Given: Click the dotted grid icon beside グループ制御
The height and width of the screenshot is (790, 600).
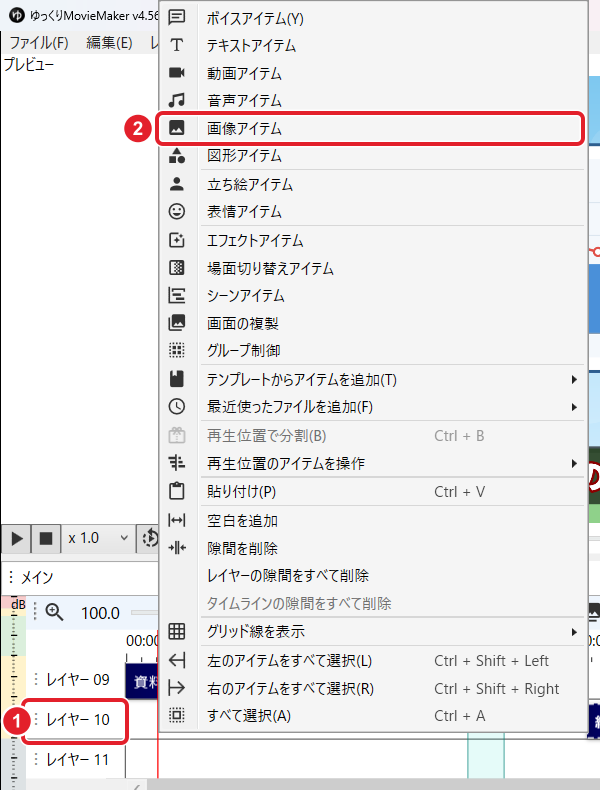Looking at the screenshot, I should coord(176,350).
